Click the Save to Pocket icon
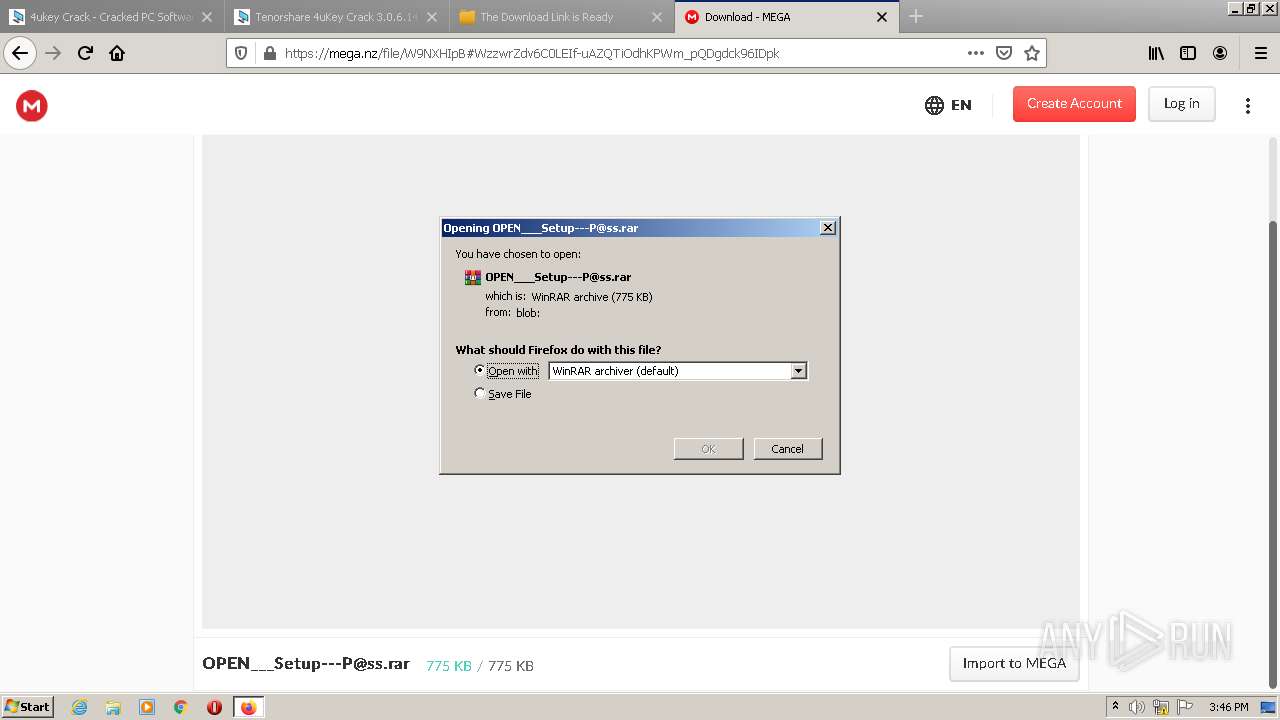This screenshot has width=1280, height=720. coord(1004,53)
